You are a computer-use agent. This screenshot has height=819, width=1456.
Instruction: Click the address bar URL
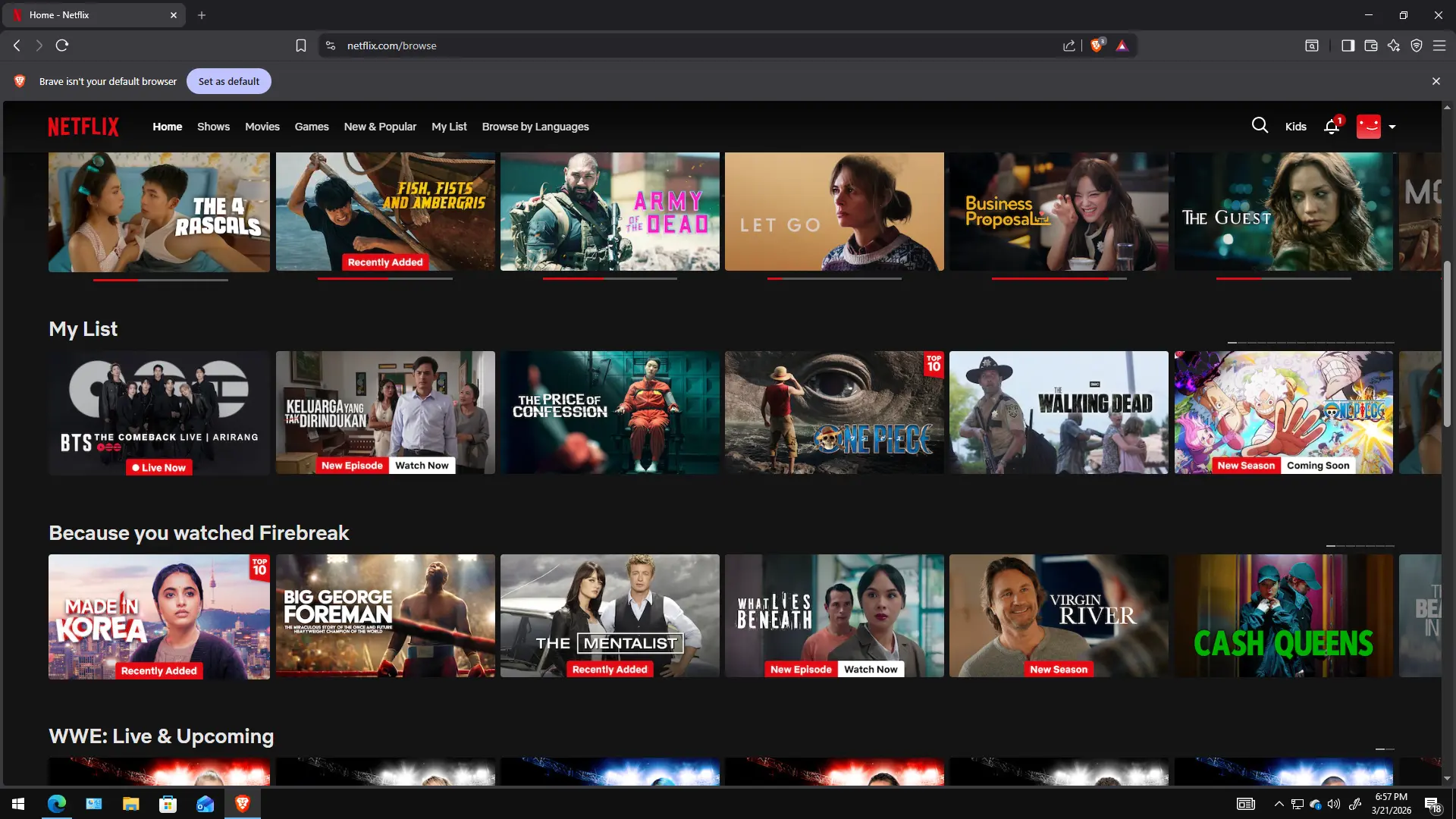point(392,45)
